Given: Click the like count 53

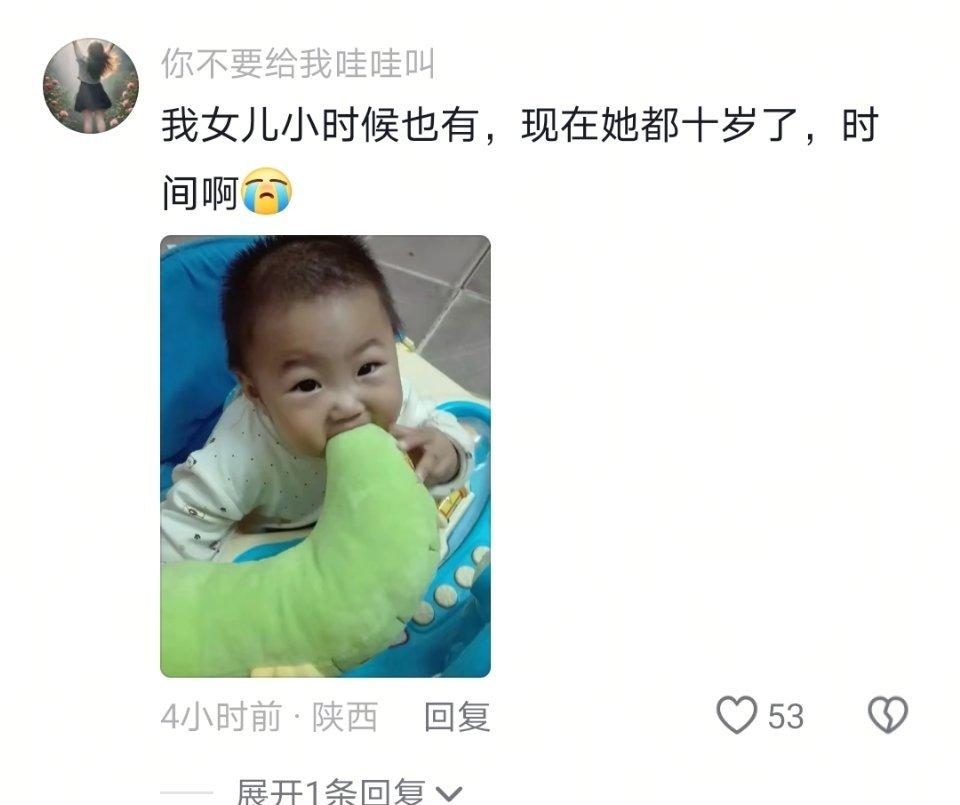Looking at the screenshot, I should (786, 716).
